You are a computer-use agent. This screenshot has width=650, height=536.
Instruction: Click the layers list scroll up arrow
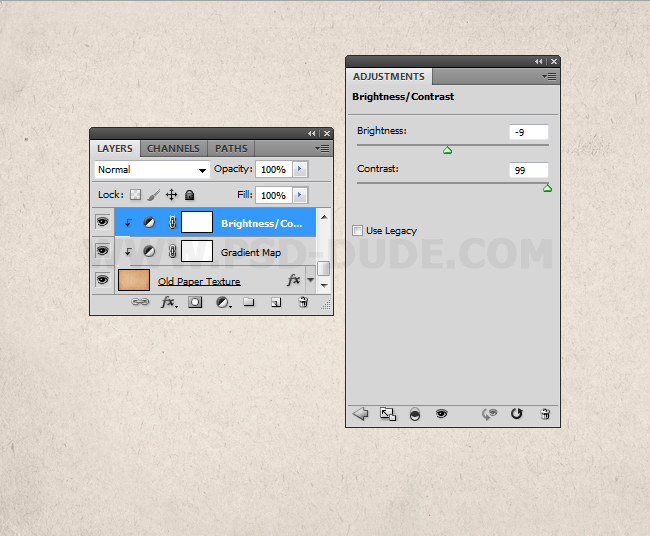324,217
